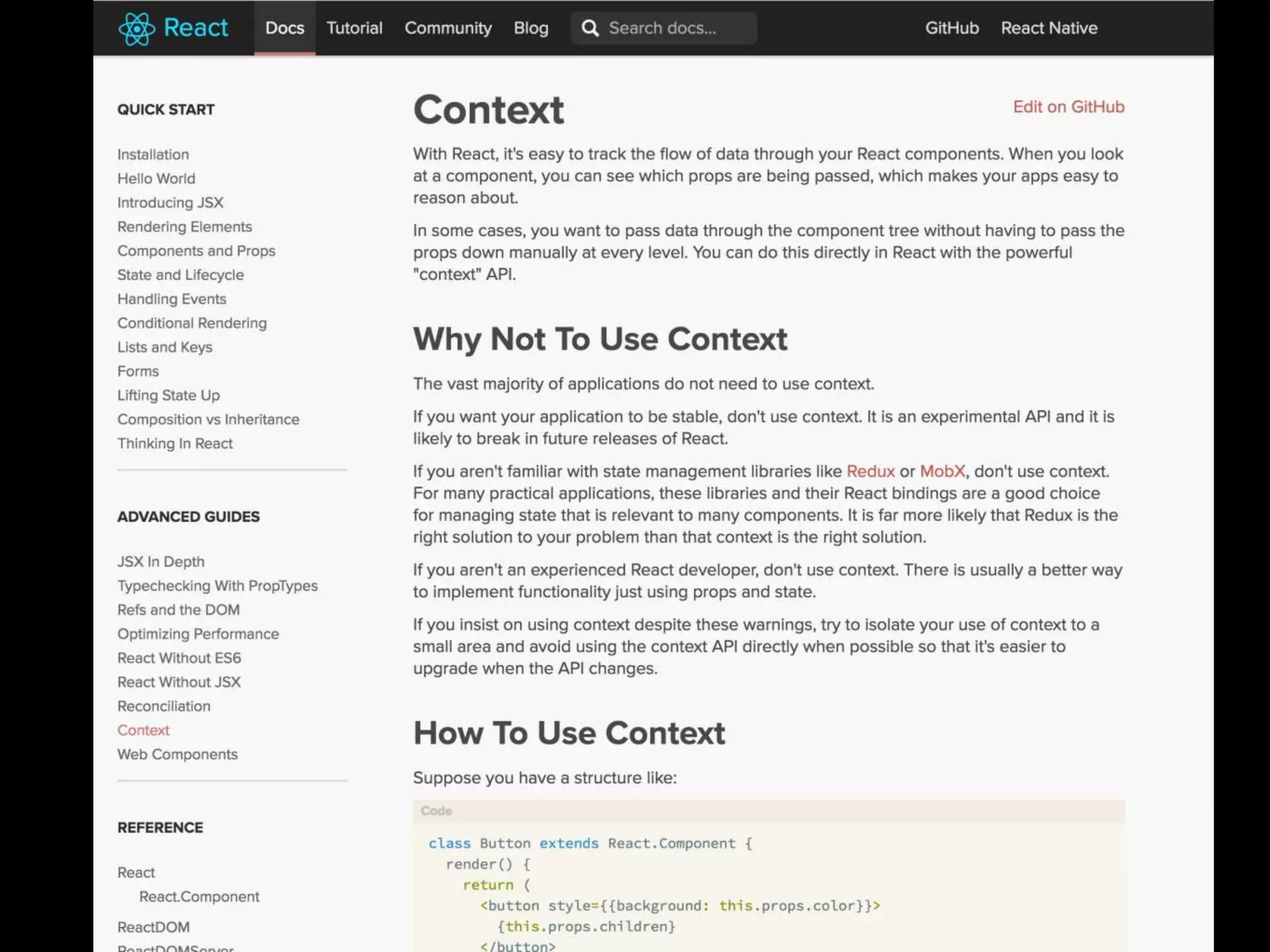Click 'Suppose you have a structure like:' text
1270x952 pixels.
pyautogui.click(x=545, y=778)
